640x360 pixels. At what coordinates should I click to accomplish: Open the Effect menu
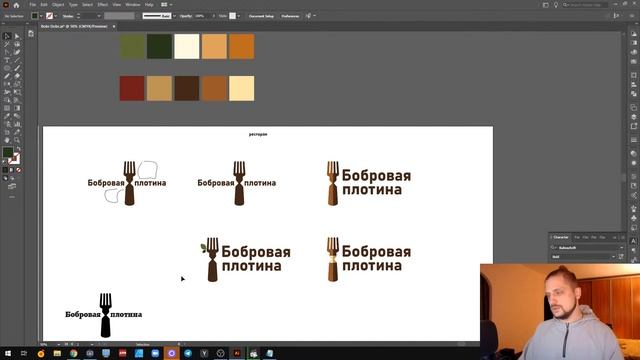point(103,4)
